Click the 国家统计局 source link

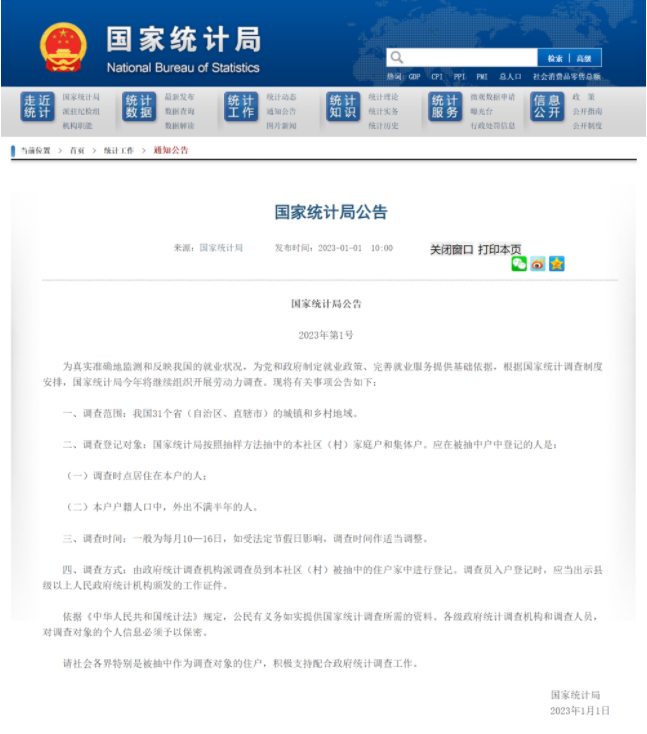coord(221,248)
